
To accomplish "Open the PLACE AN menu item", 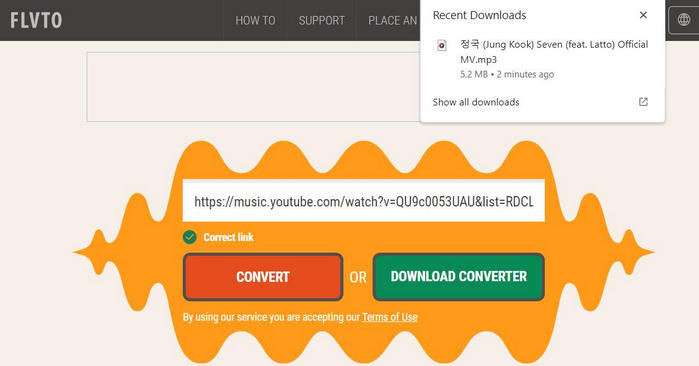I will [392, 21].
